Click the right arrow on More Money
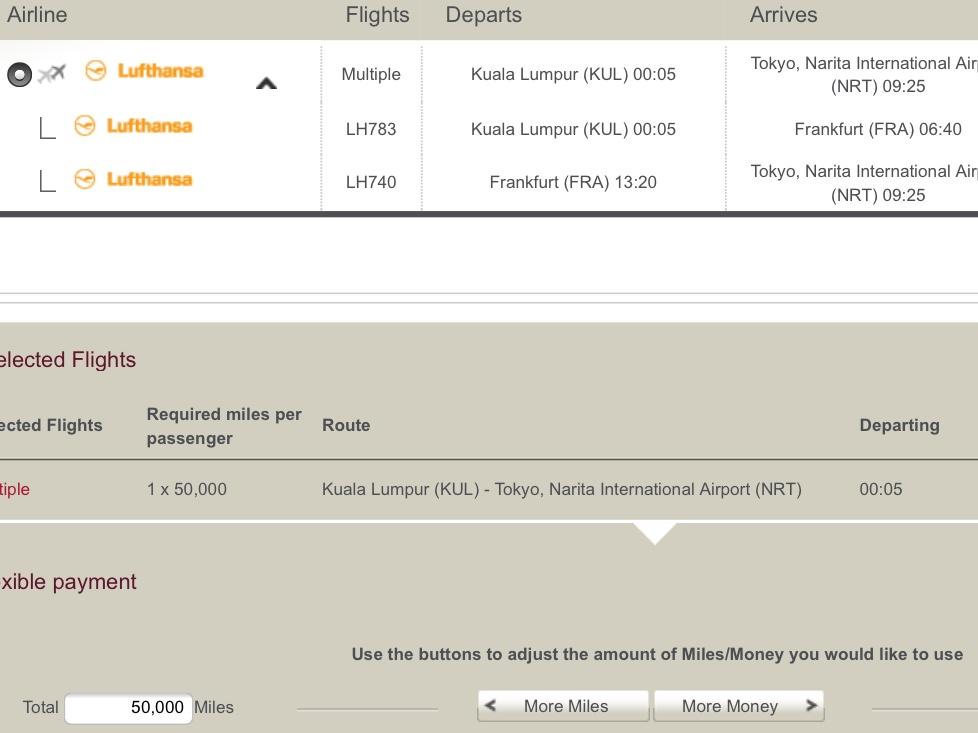The image size is (978, 733). [x=811, y=705]
